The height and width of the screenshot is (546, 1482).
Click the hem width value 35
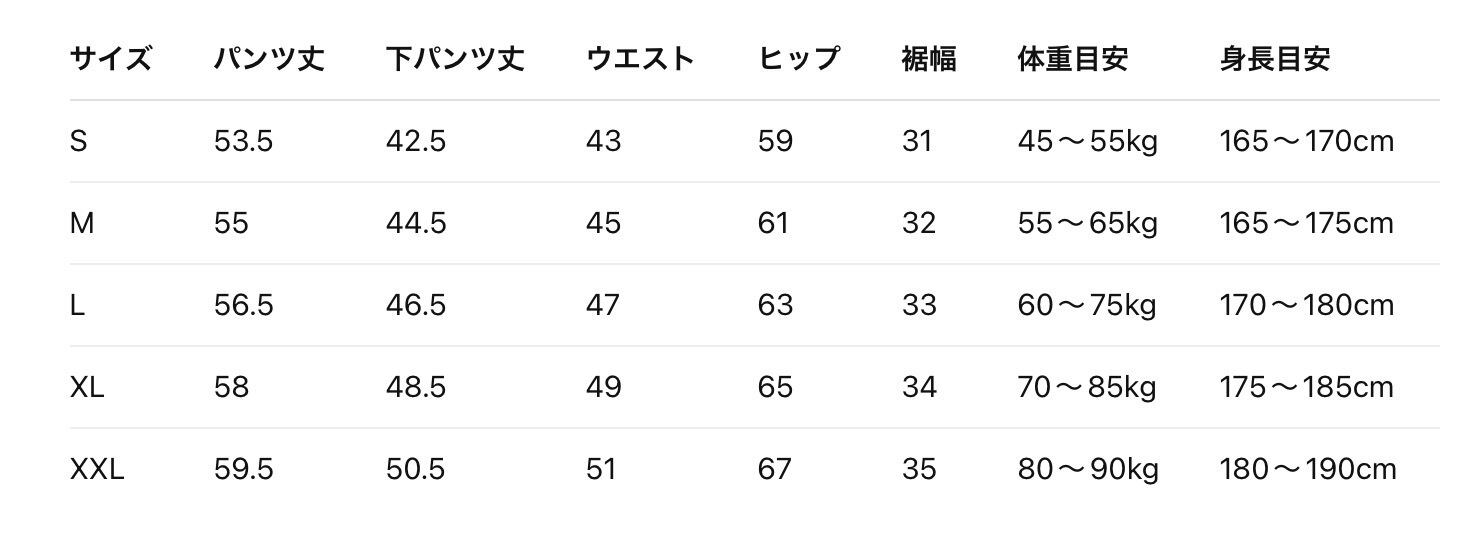point(919,469)
